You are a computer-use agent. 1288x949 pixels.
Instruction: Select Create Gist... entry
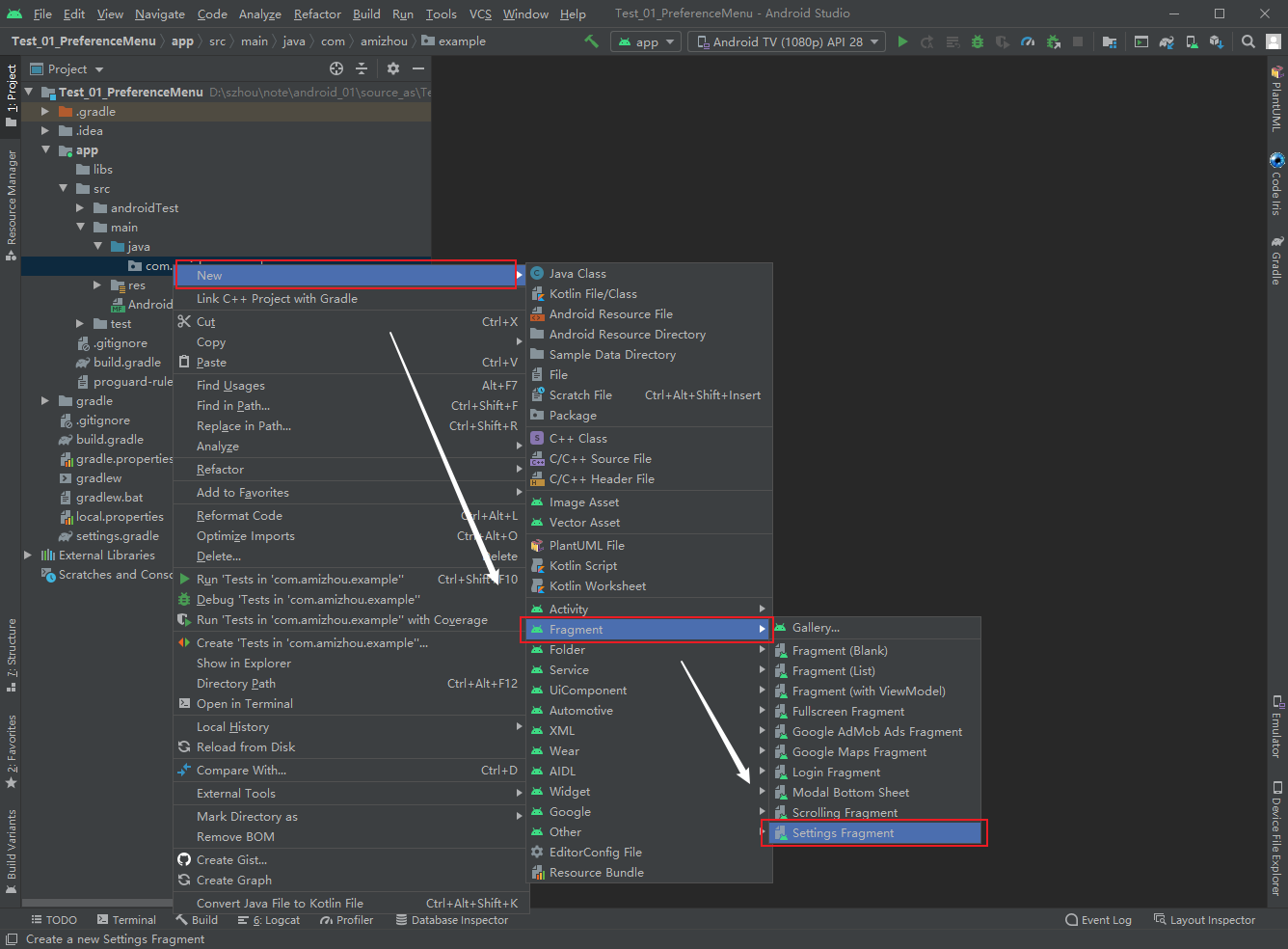point(350,860)
